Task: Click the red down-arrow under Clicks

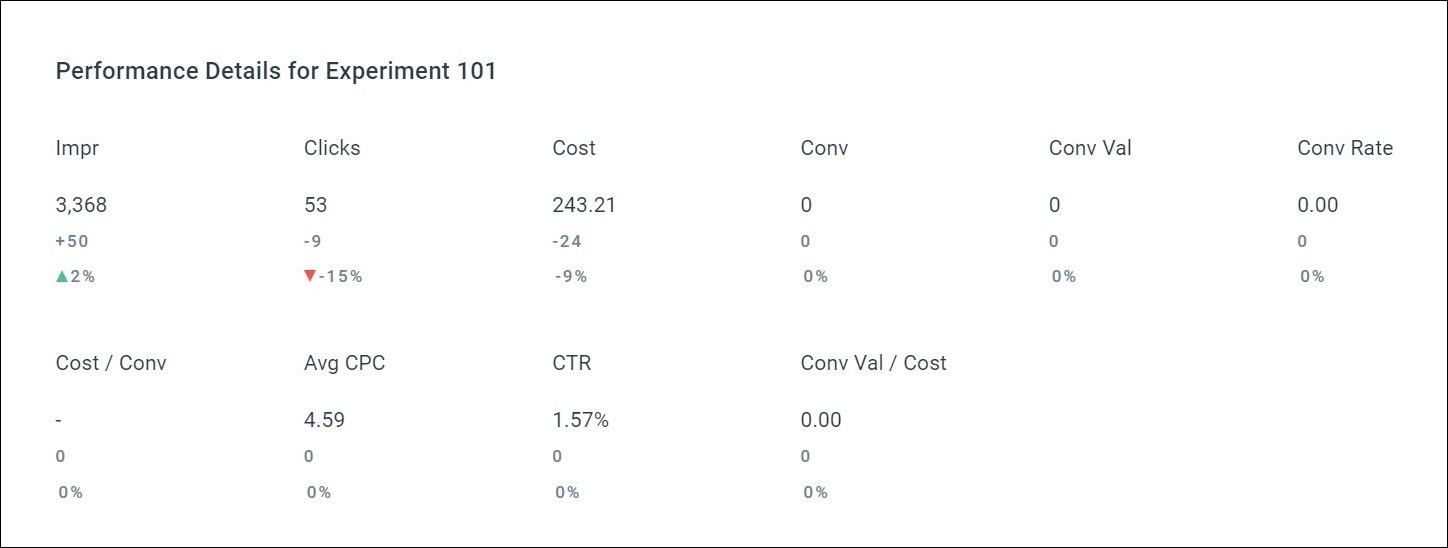Action: click(310, 276)
